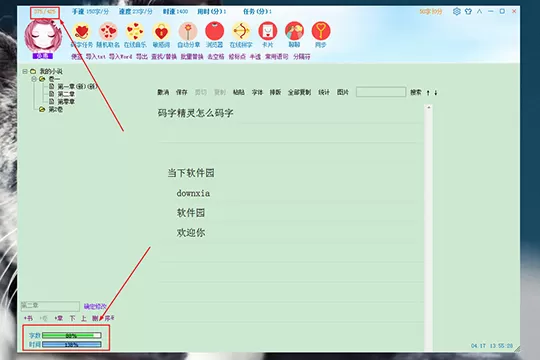Click the 搜索 button
Image resolution: width=540 pixels, height=360 pixels.
coord(416,92)
